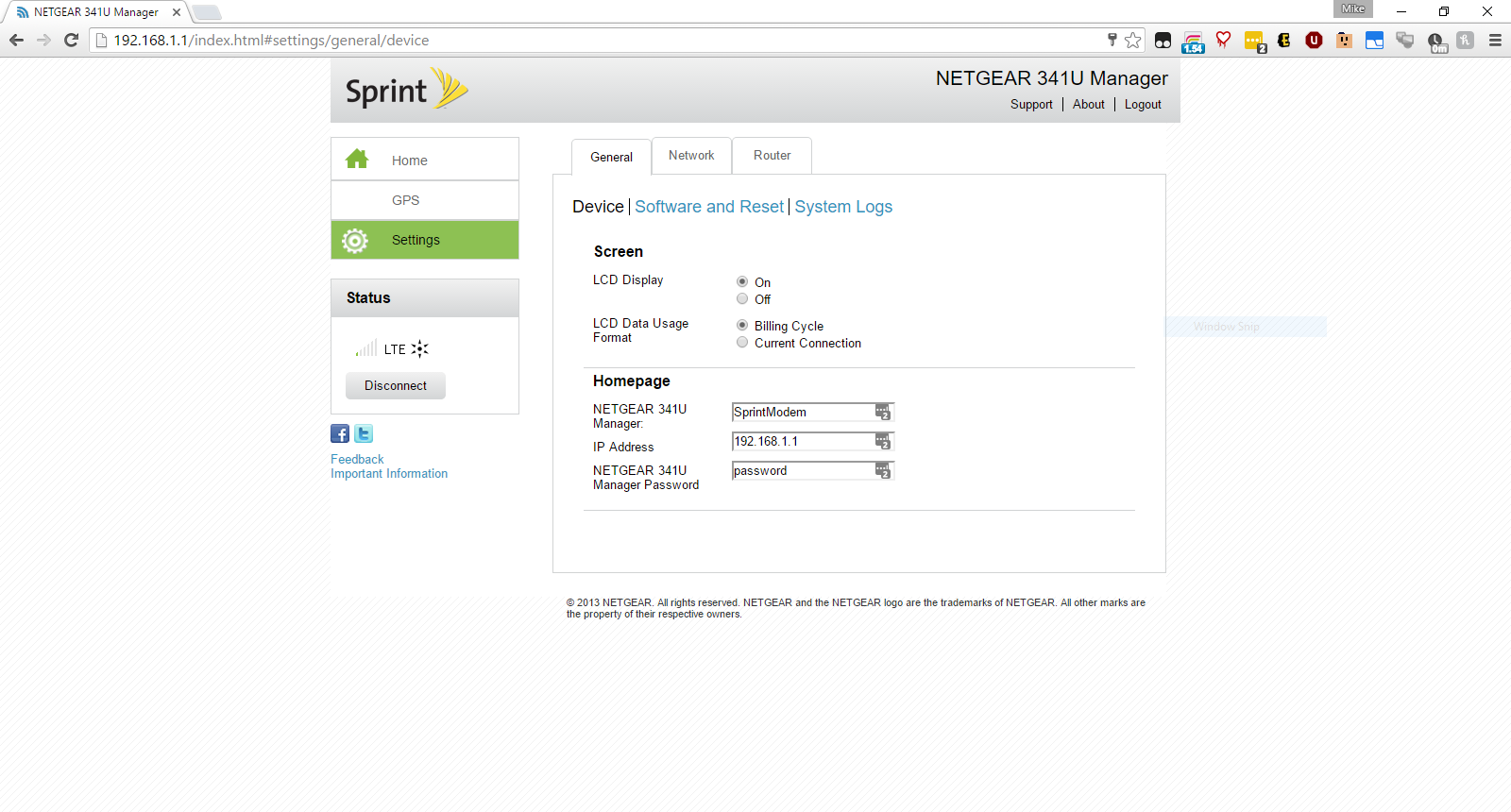The height and width of the screenshot is (812, 1511).
Task: Click the Disconnect button
Action: tap(396, 385)
